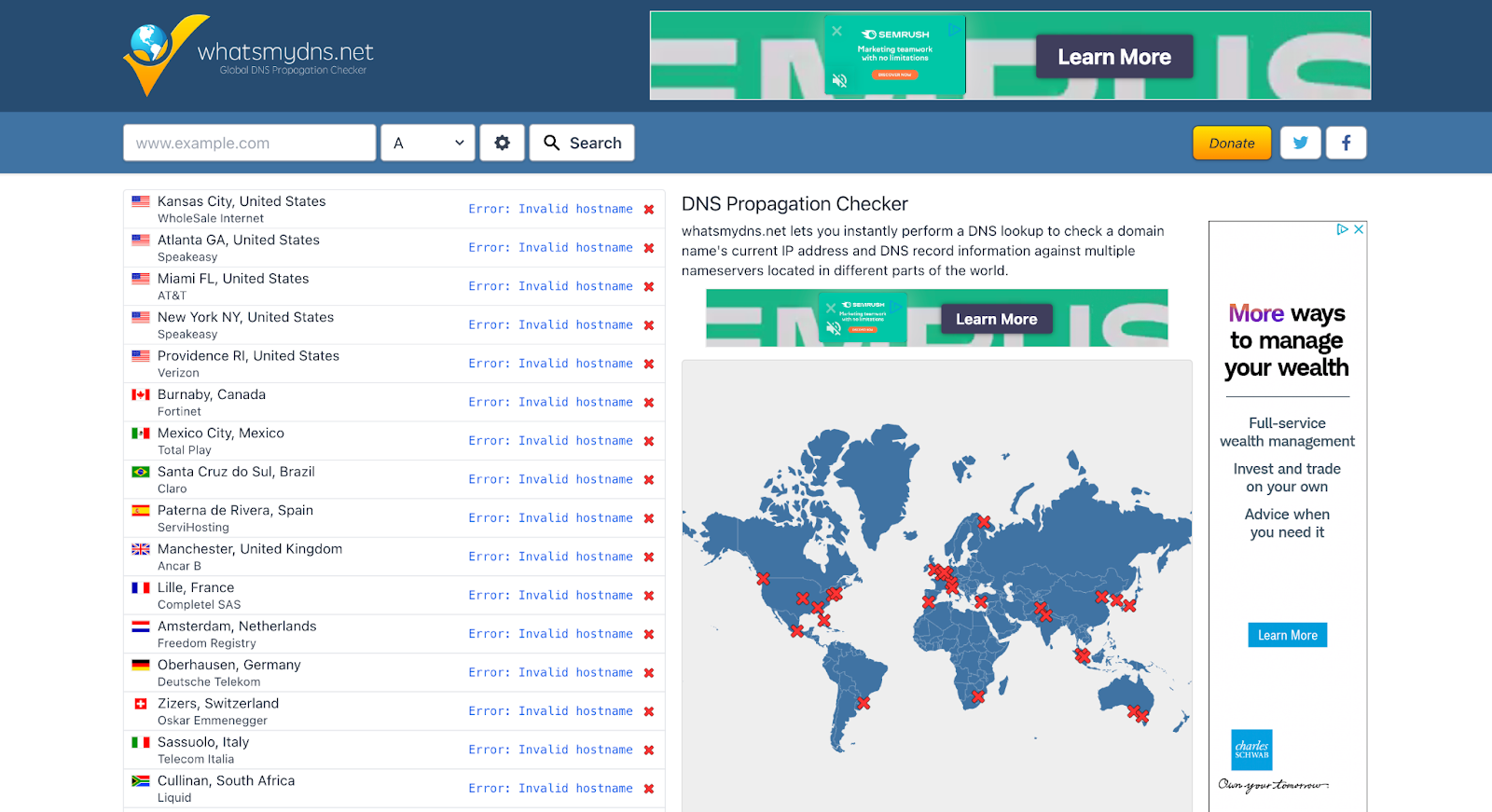Open the settings gear next to record type

click(502, 143)
